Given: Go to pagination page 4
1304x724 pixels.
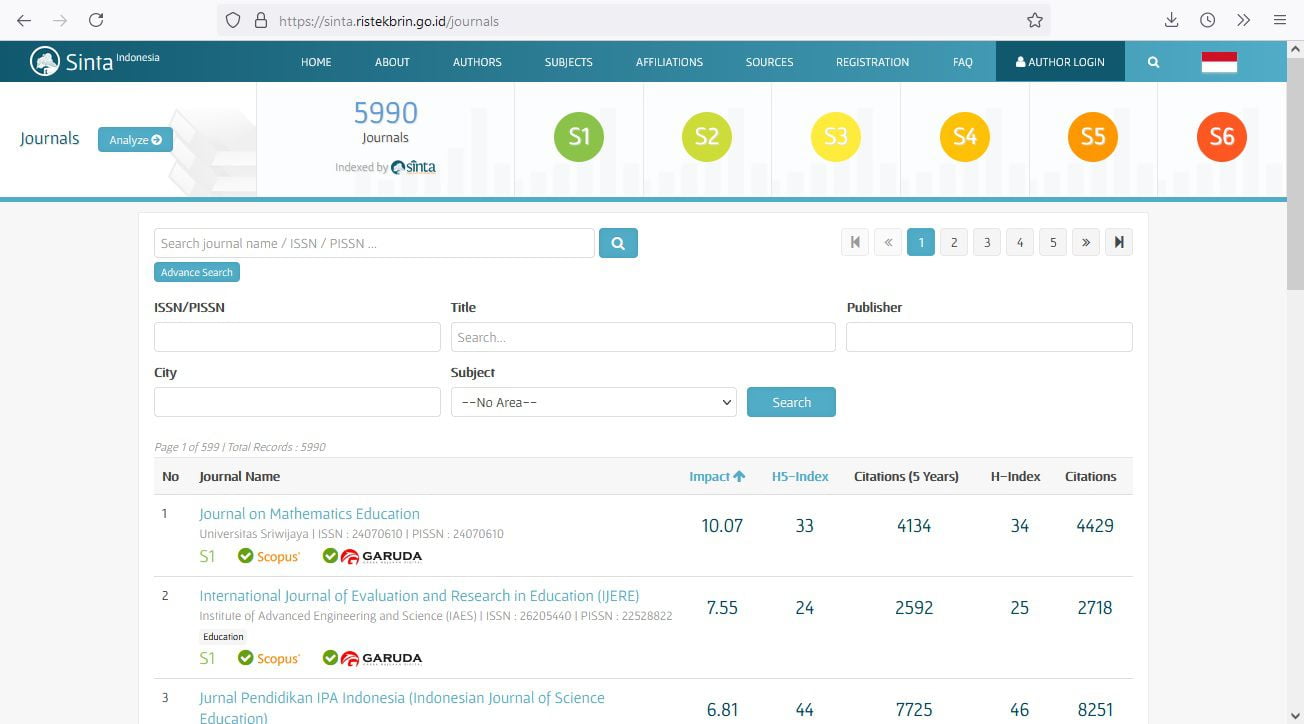Looking at the screenshot, I should coord(1020,242).
